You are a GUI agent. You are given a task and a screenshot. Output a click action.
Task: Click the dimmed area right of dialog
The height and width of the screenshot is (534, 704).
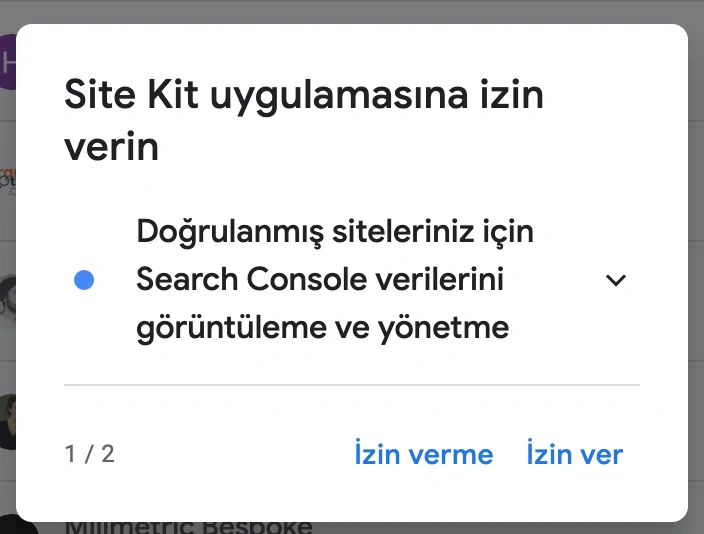696,270
